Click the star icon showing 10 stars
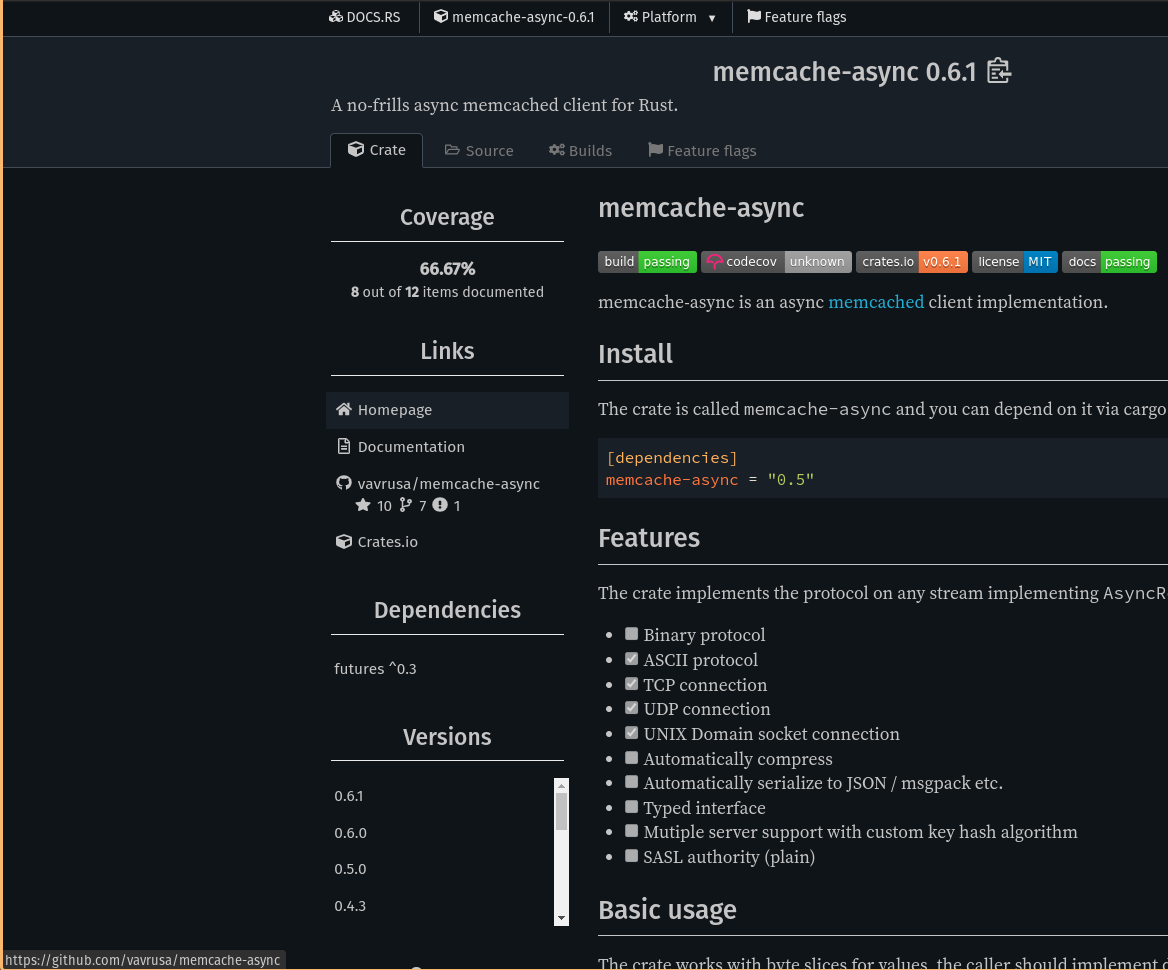 pos(363,505)
